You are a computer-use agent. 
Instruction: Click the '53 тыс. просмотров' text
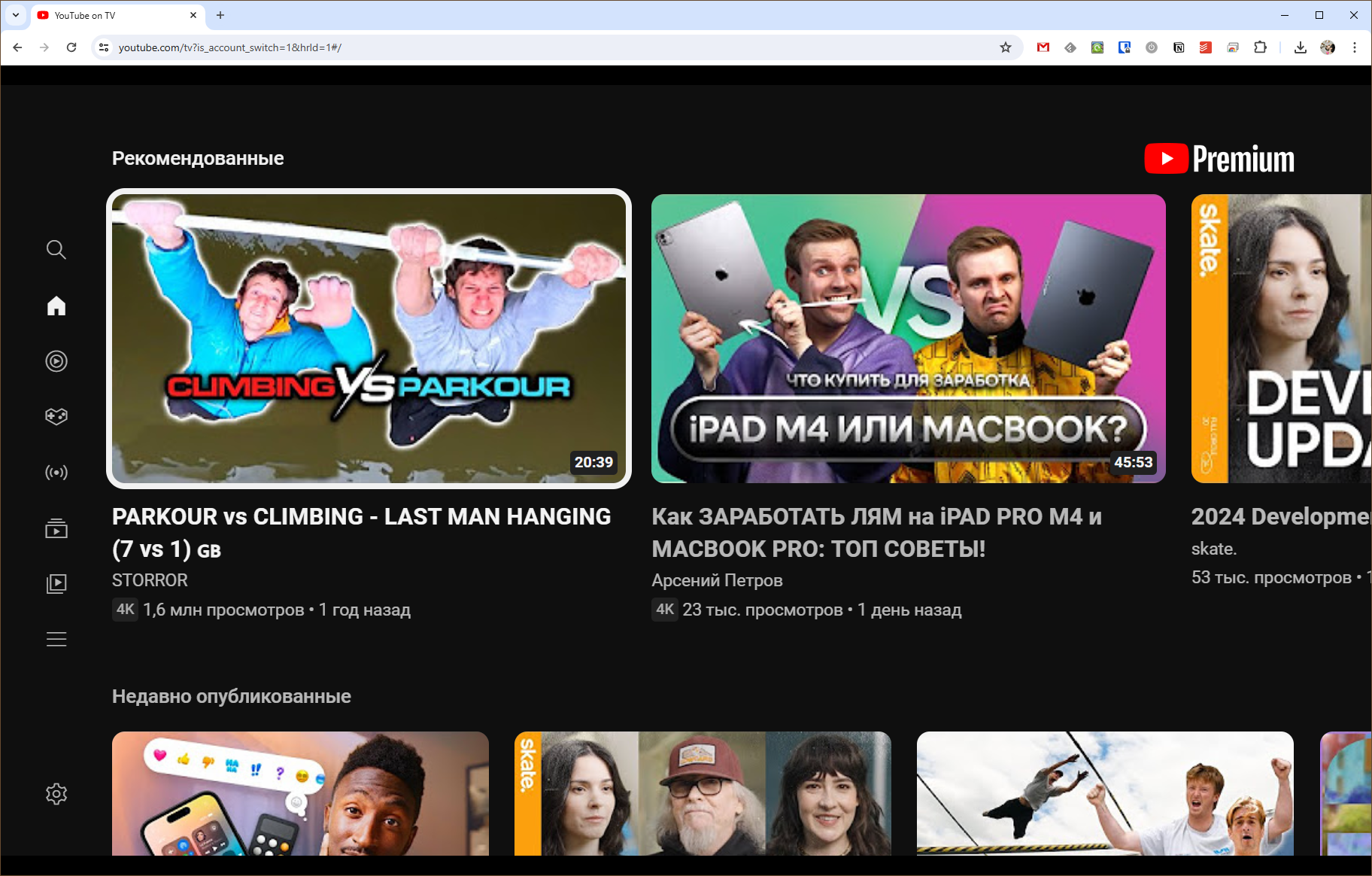[x=1271, y=577]
